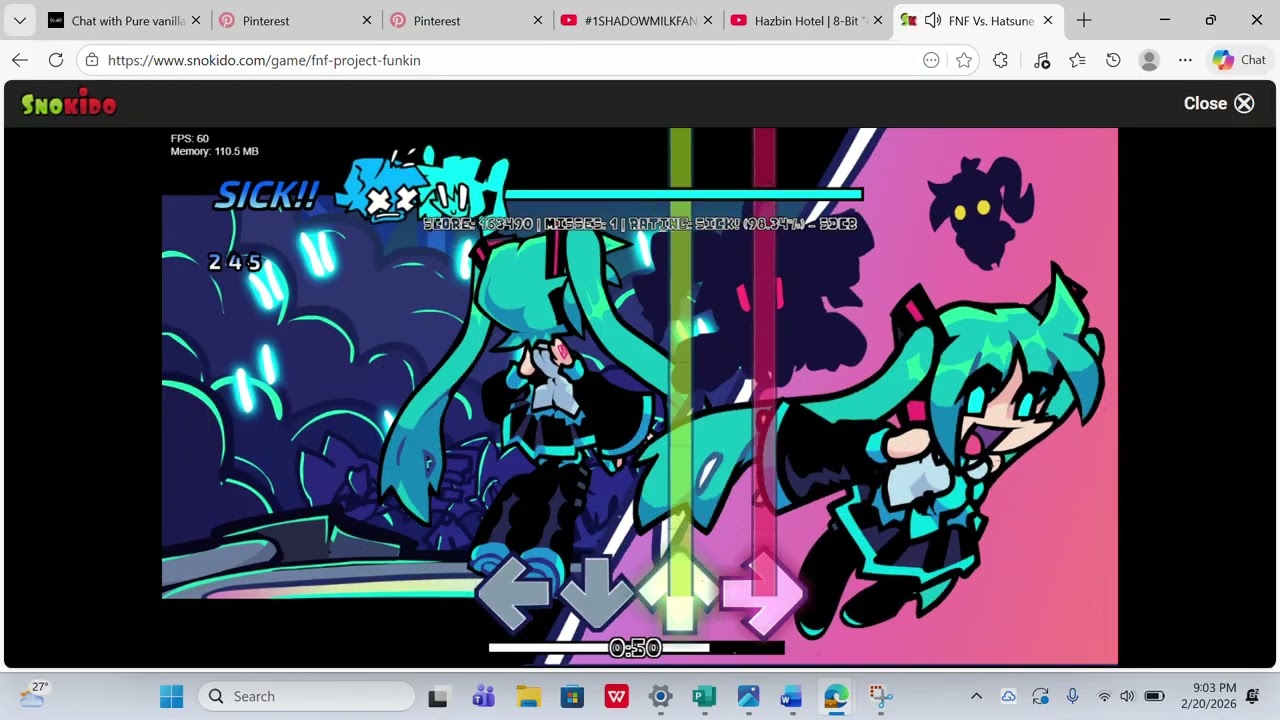Click the cyan health bar

[684, 195]
